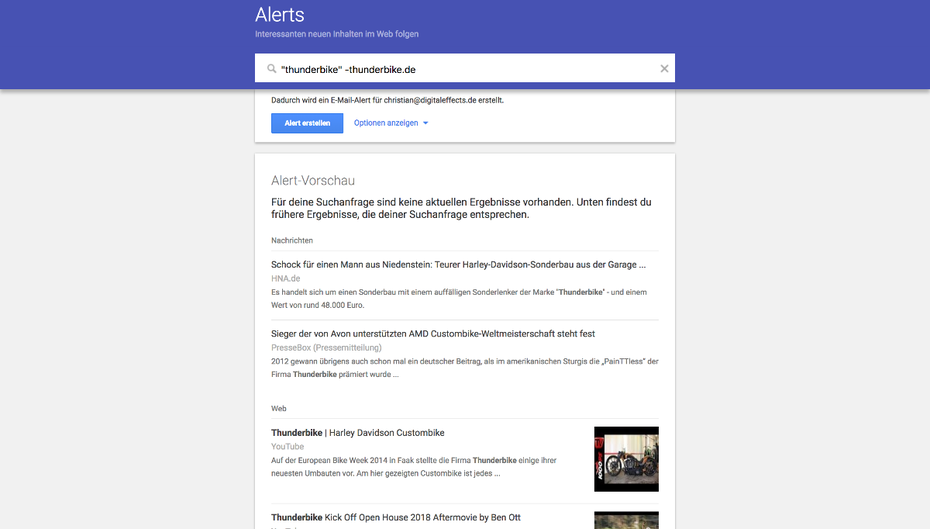Click the snippet mentioning PainTTless in Sturgis
930x529 pixels.
tap(464, 368)
